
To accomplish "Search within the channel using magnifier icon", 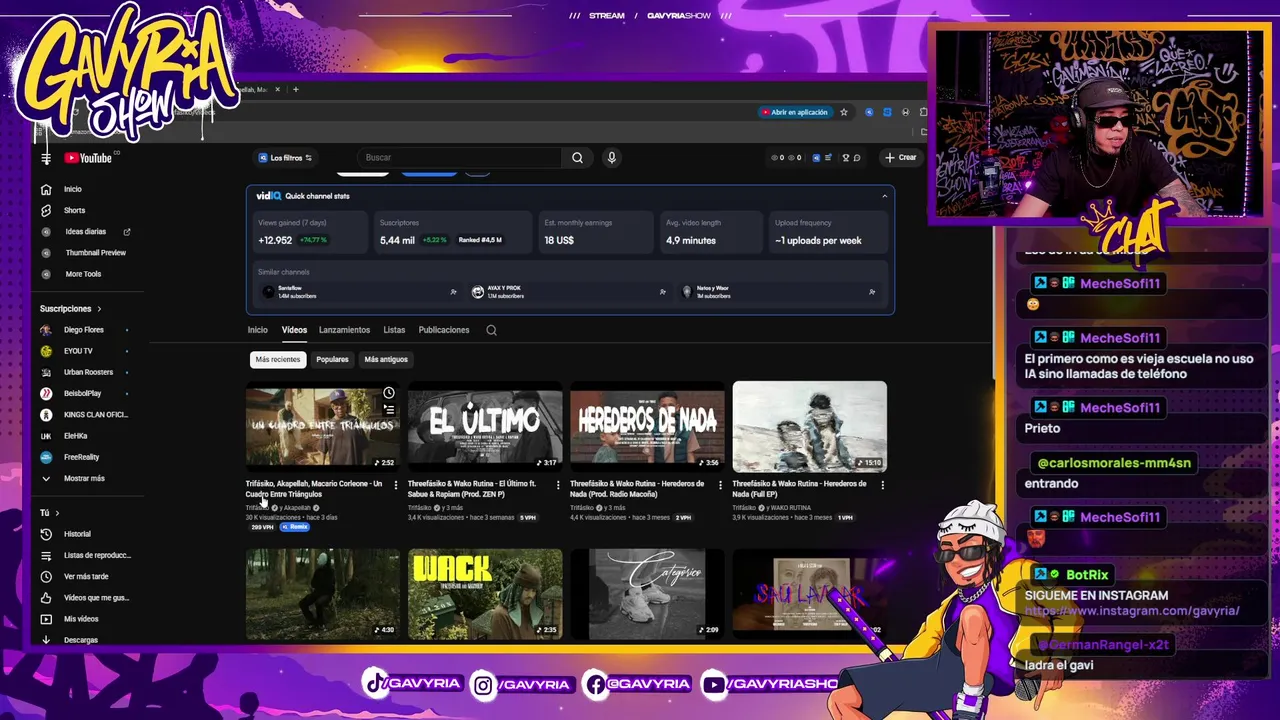I will tap(491, 330).
